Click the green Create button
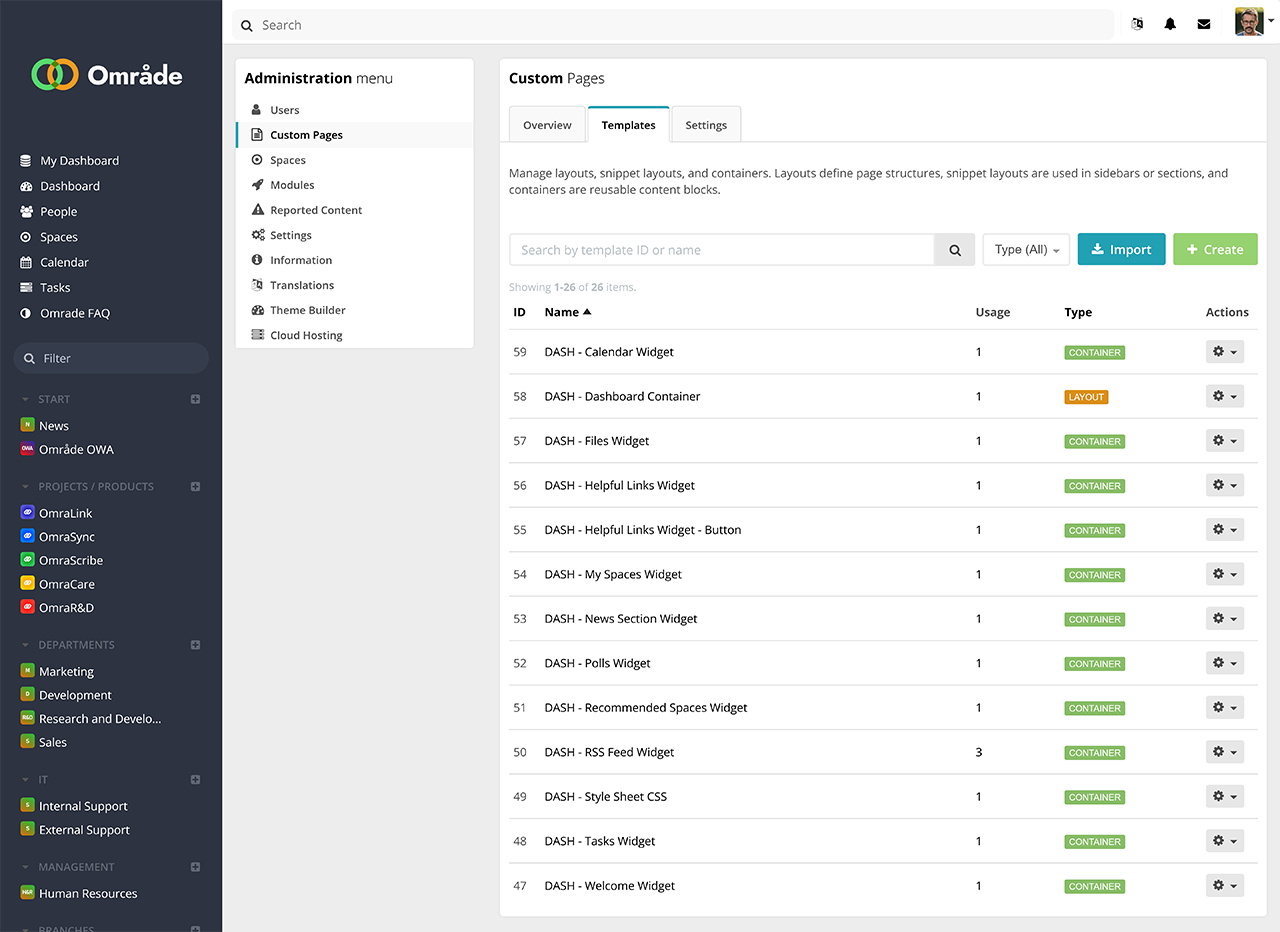Image resolution: width=1280 pixels, height=932 pixels. click(x=1214, y=250)
